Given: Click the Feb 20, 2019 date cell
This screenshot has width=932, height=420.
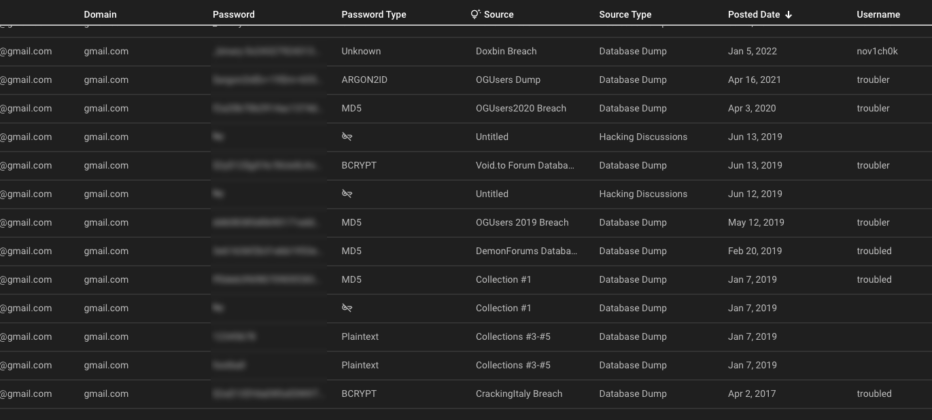Looking at the screenshot, I should 754,251.
